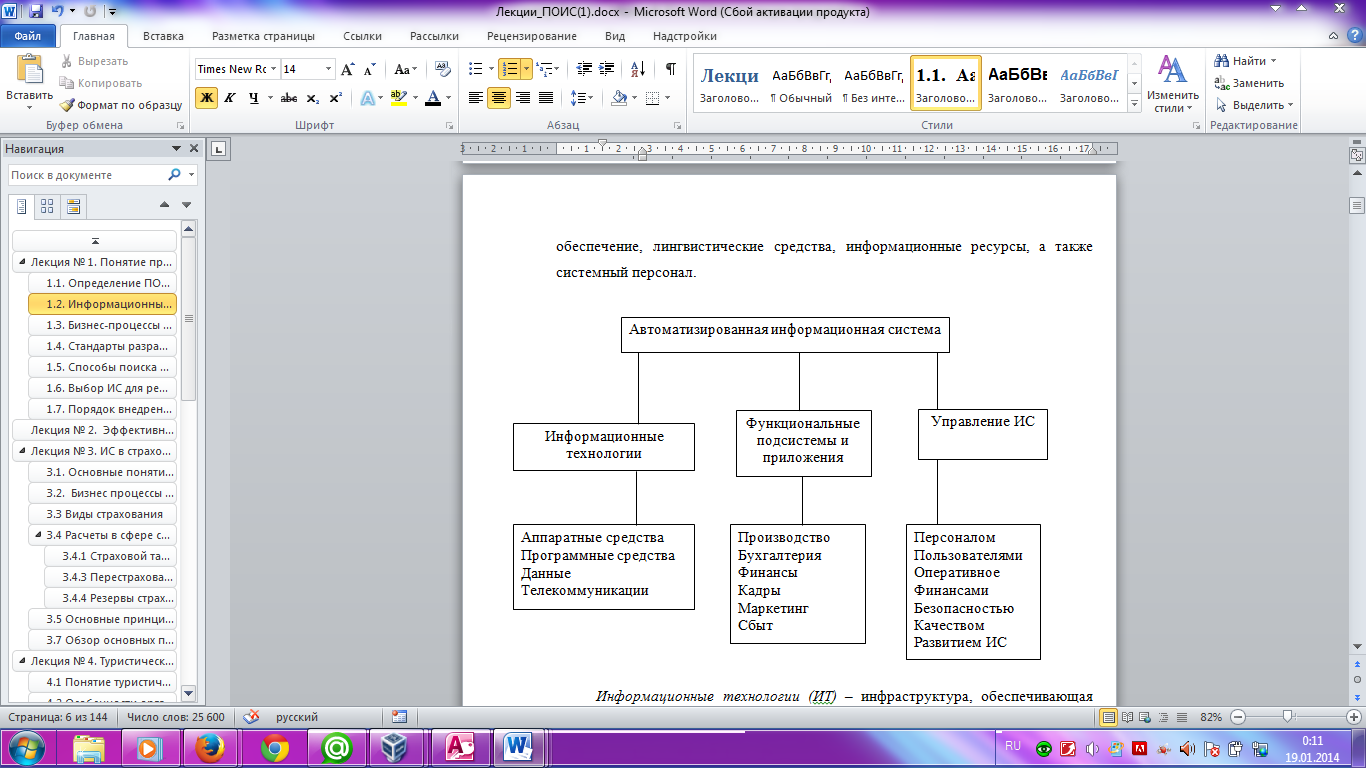Collapse Лекция № 1 heading in navigation
This screenshot has width=1366, height=768.
coord(22,262)
